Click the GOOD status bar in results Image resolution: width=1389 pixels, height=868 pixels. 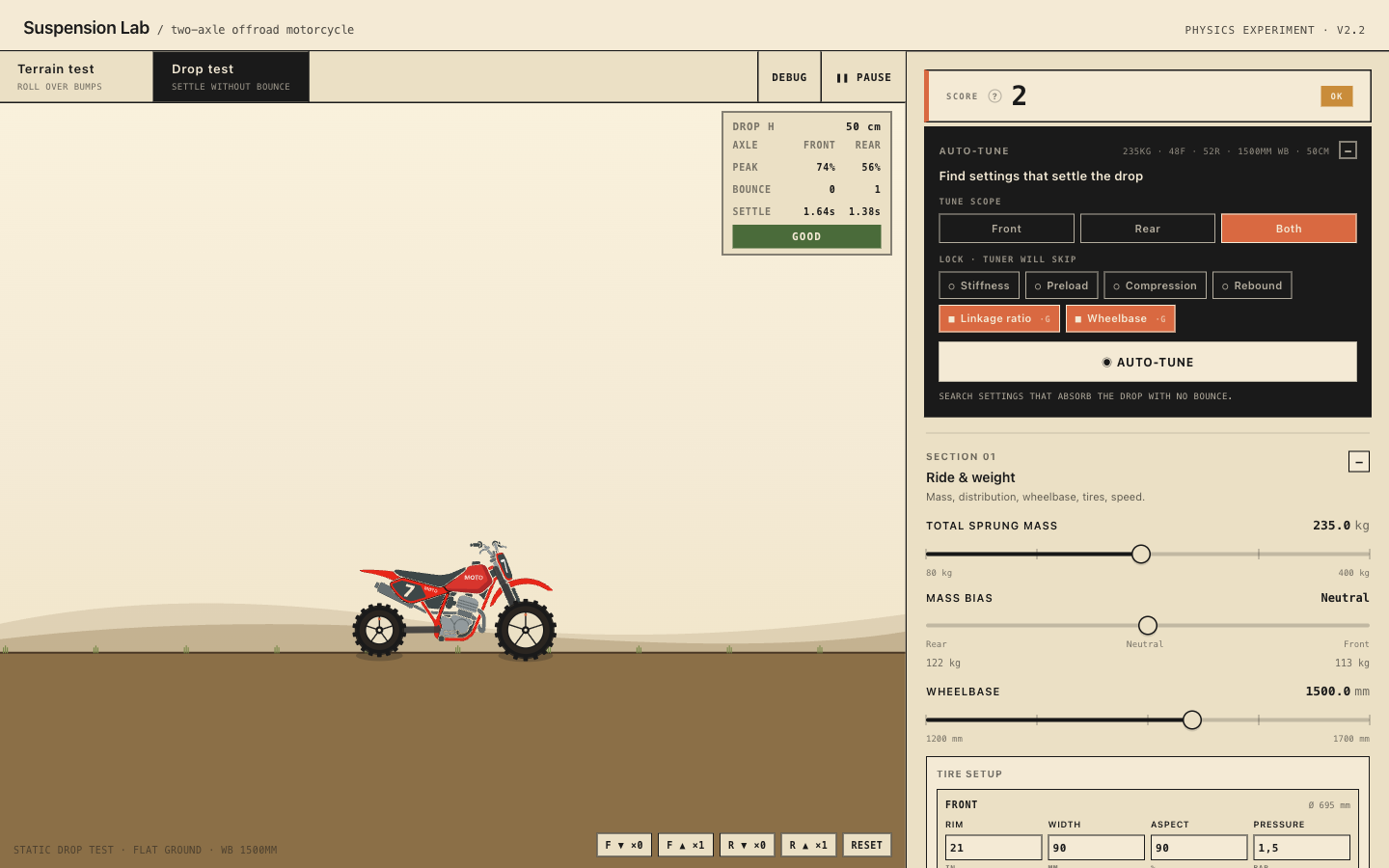click(806, 236)
